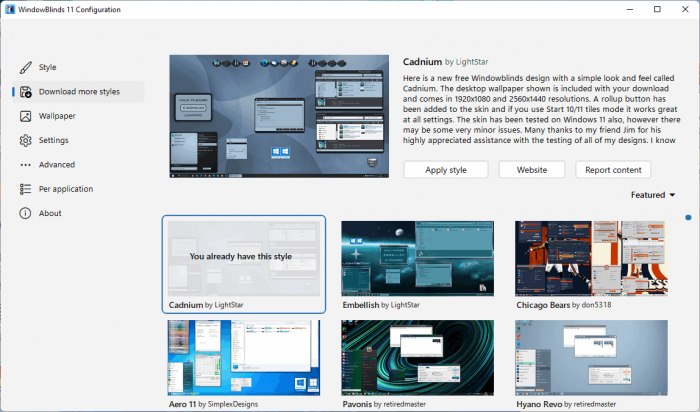Image resolution: width=700 pixels, height=412 pixels.
Task: Open the Featured sort dropdown
Action: [653, 195]
